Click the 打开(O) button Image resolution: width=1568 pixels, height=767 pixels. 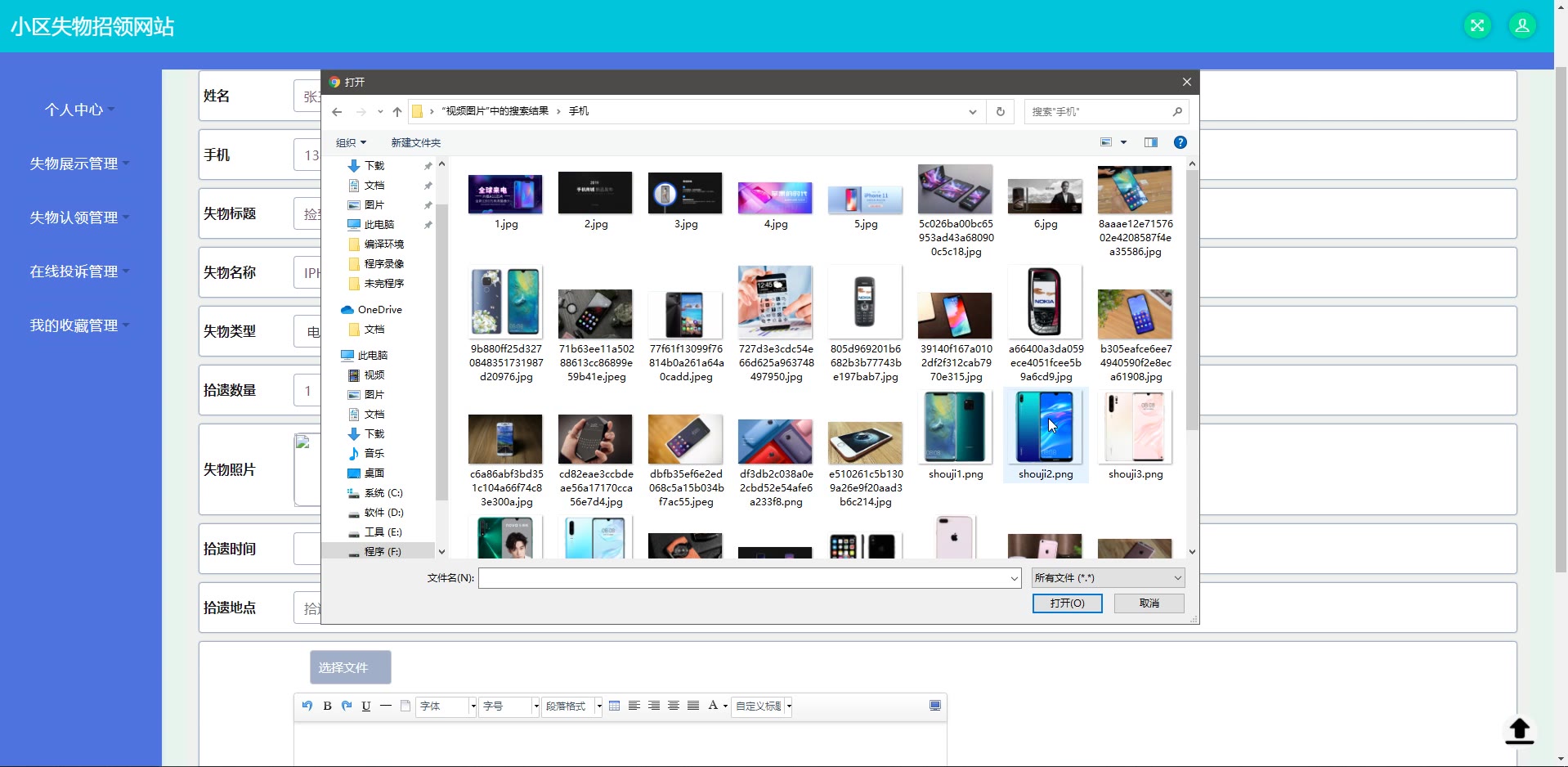[1067, 603]
